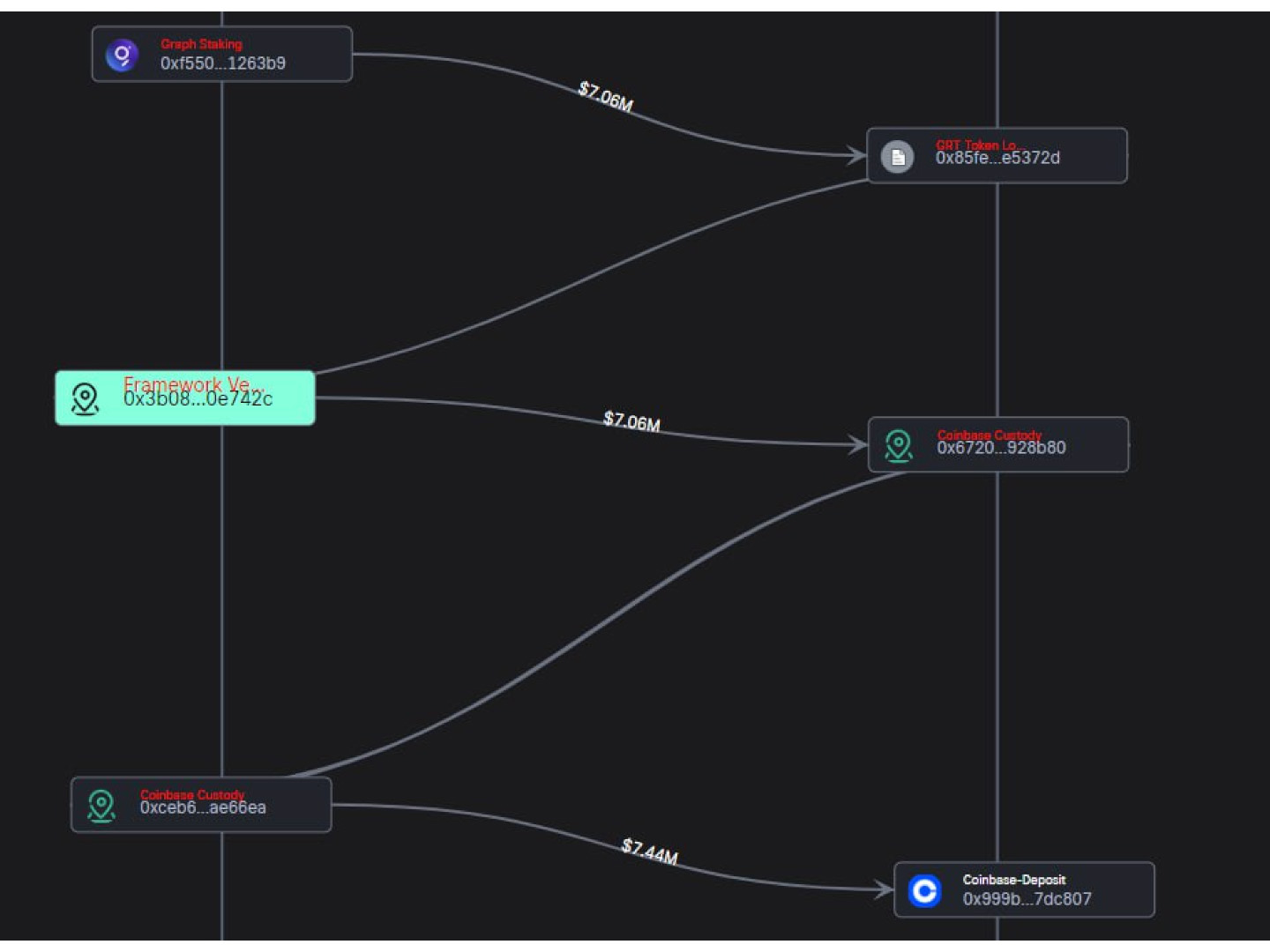Click arrowhead pointing into 0x6720...928b80 node
1270x952 pixels.
(x=857, y=445)
